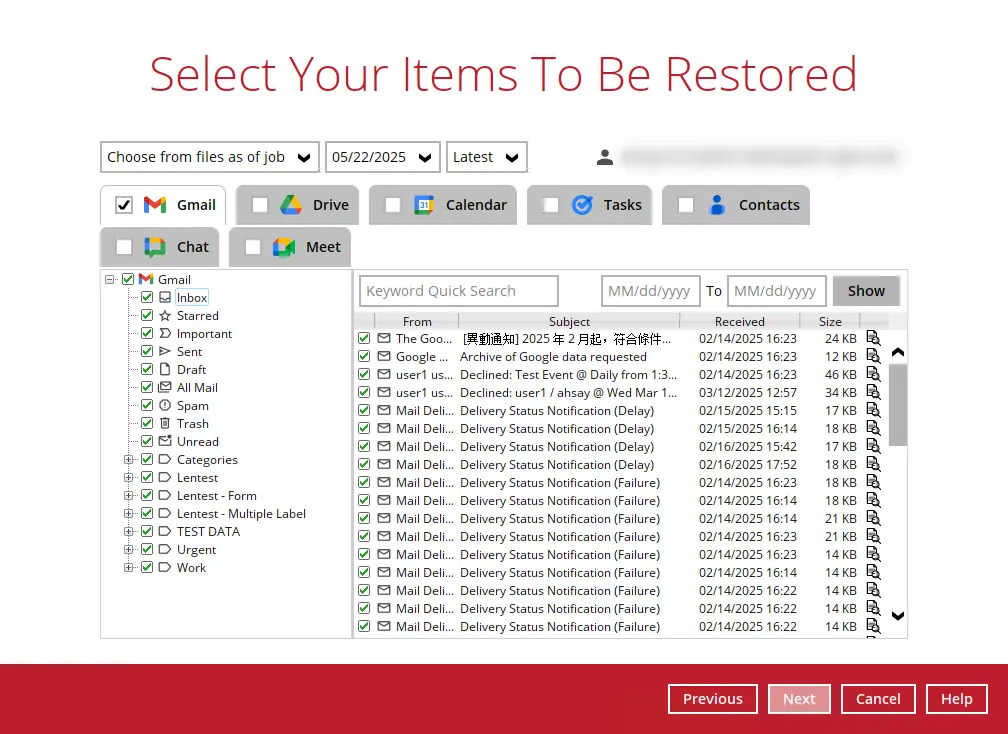1008x734 pixels.
Task: Enable the Tasks service checkbox
Action: tap(550, 204)
